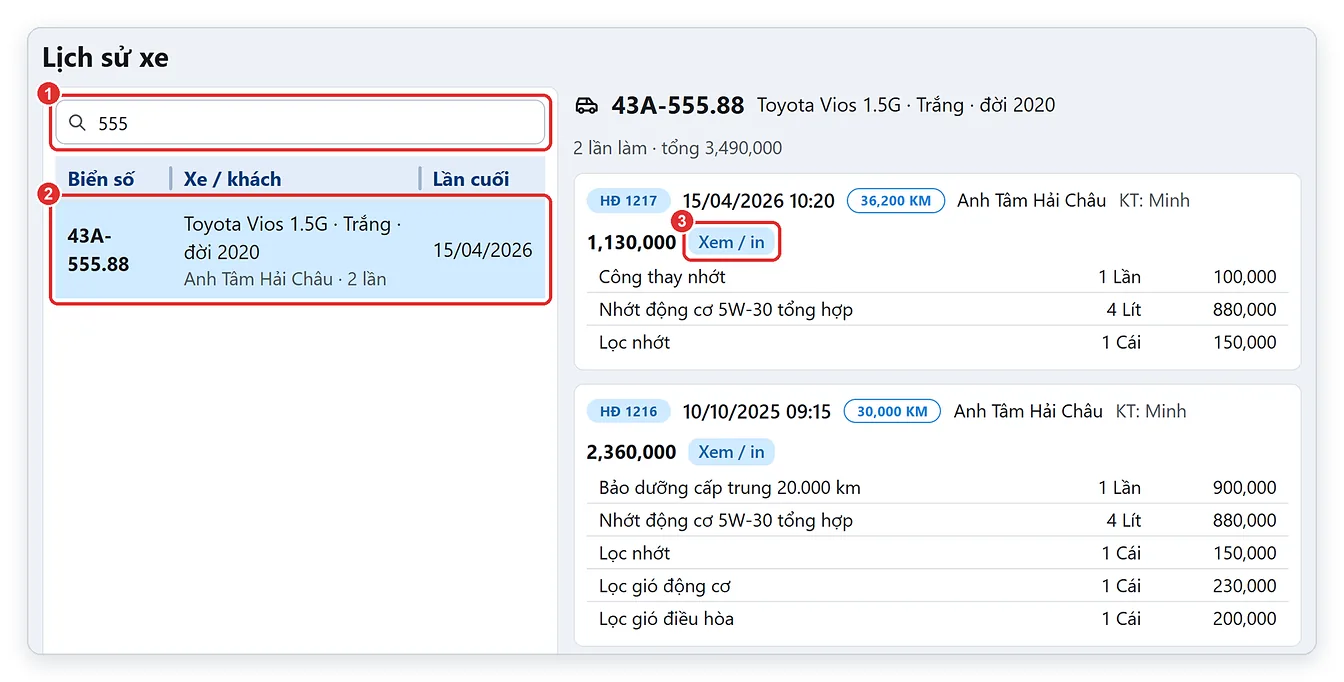Click Anh Tâm Hải Châu in invoice 1217
Viewport: 1344px width, 682px height.
[x=1031, y=200]
